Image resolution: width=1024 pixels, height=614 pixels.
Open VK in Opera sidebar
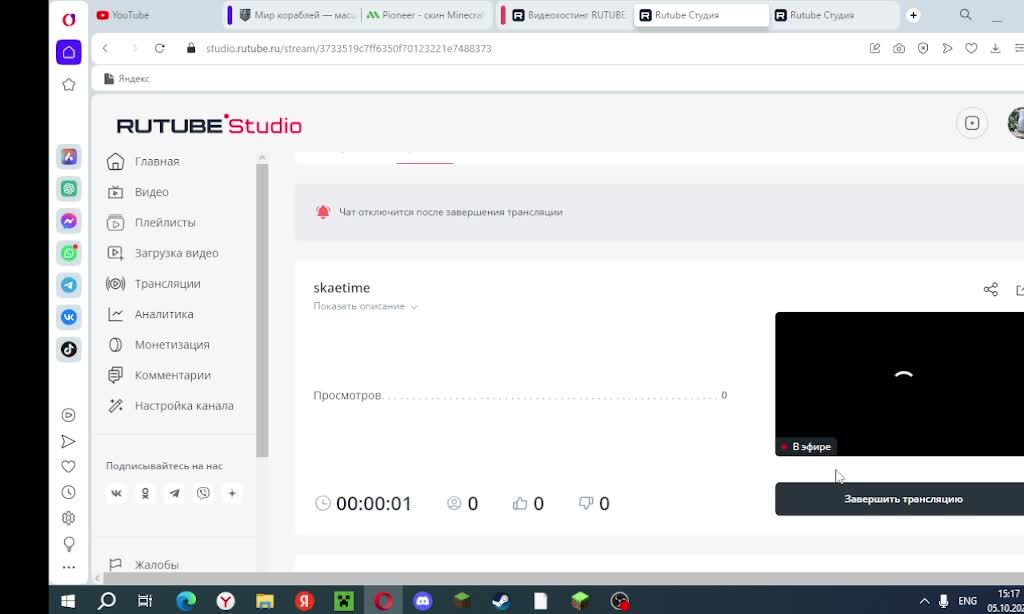point(69,317)
